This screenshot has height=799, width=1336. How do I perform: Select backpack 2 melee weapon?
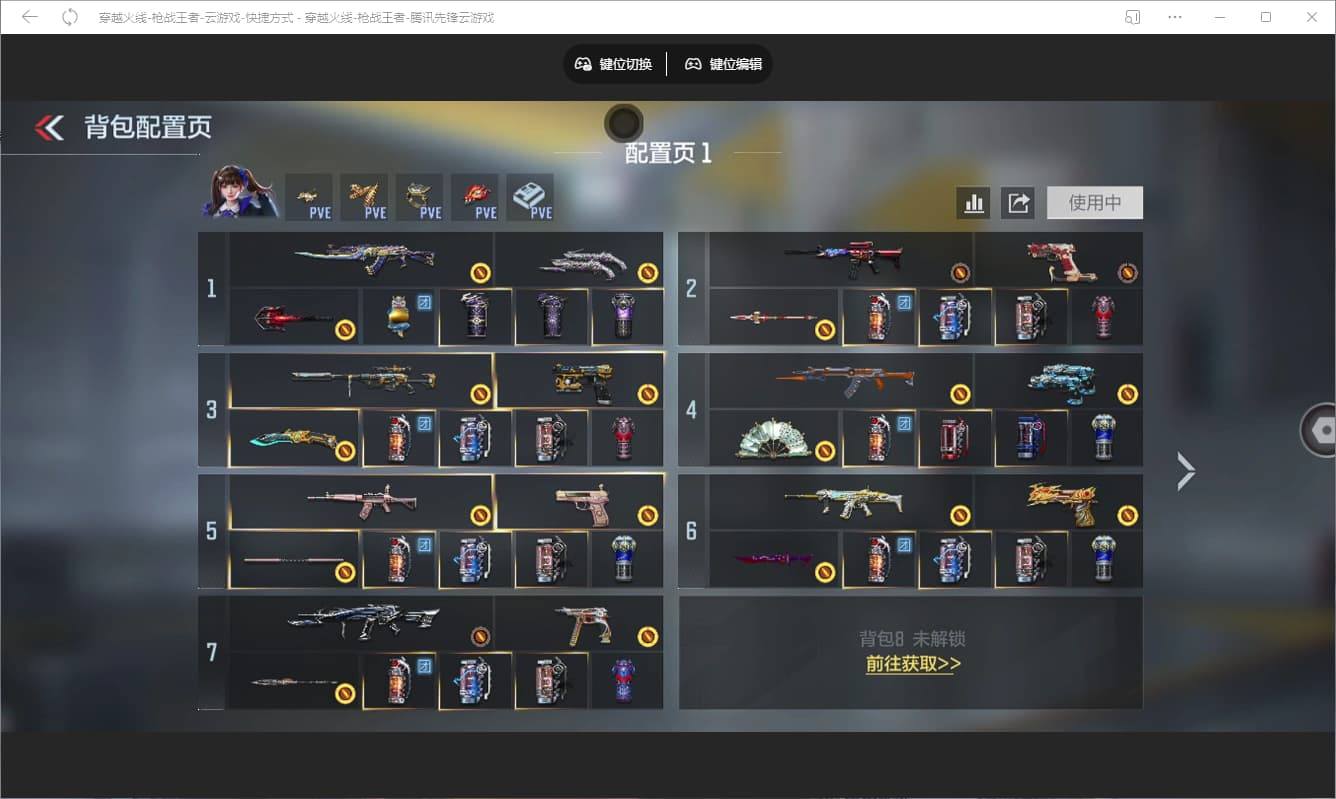click(774, 317)
